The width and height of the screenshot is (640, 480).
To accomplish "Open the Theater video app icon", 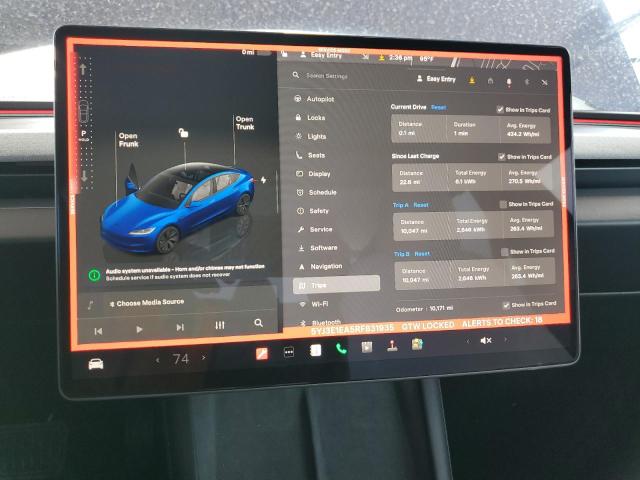I will [x=367, y=347].
